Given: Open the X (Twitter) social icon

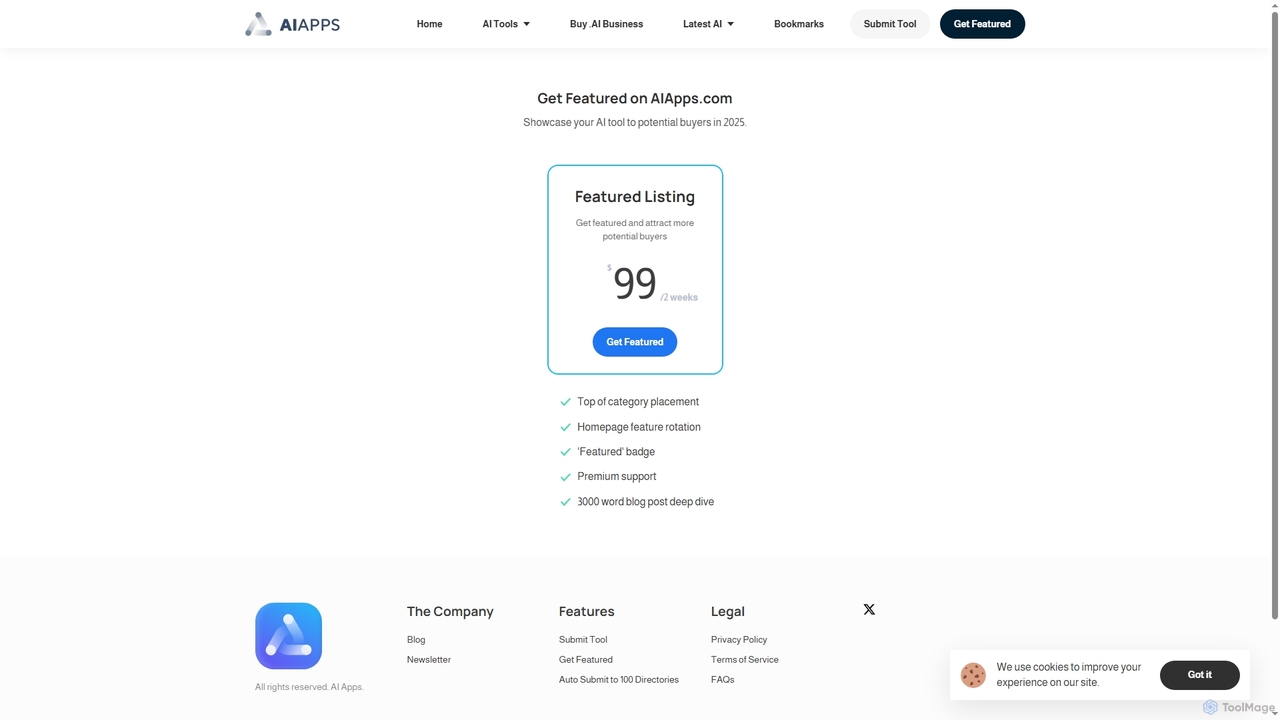Looking at the screenshot, I should 869,609.
